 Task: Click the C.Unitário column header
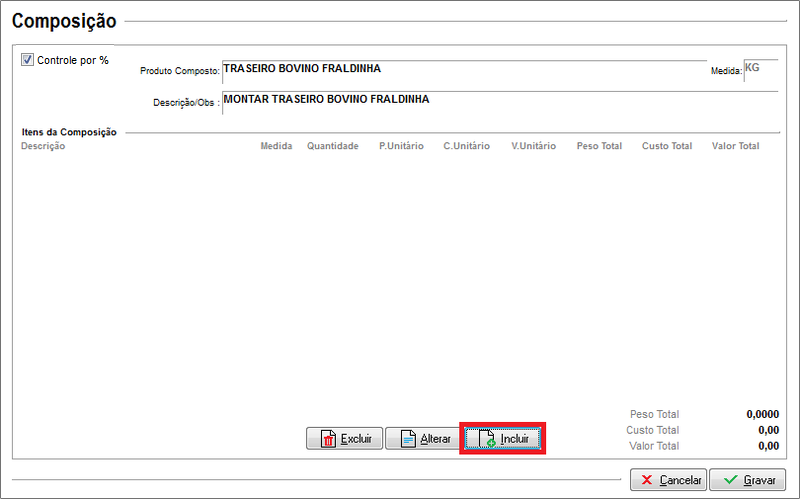[467, 146]
